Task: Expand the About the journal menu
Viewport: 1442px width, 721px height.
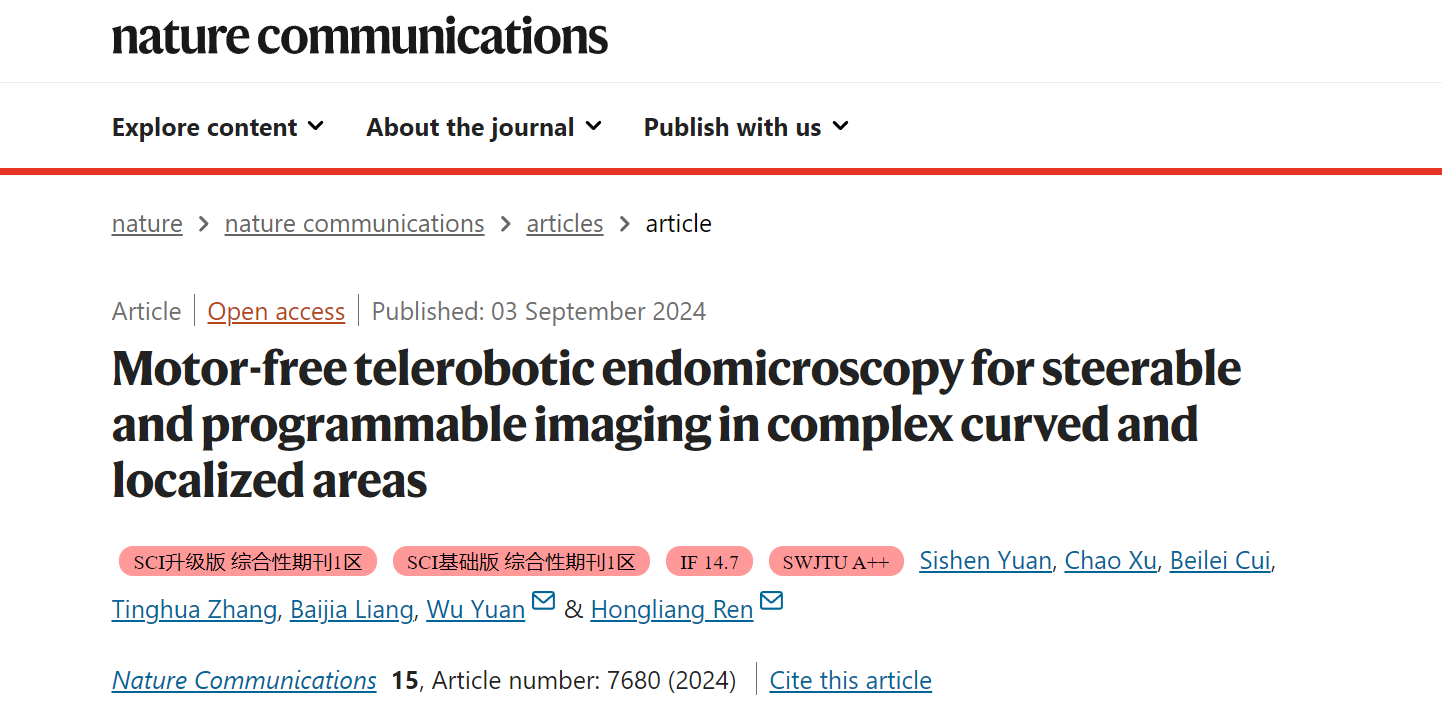Action: [x=484, y=127]
